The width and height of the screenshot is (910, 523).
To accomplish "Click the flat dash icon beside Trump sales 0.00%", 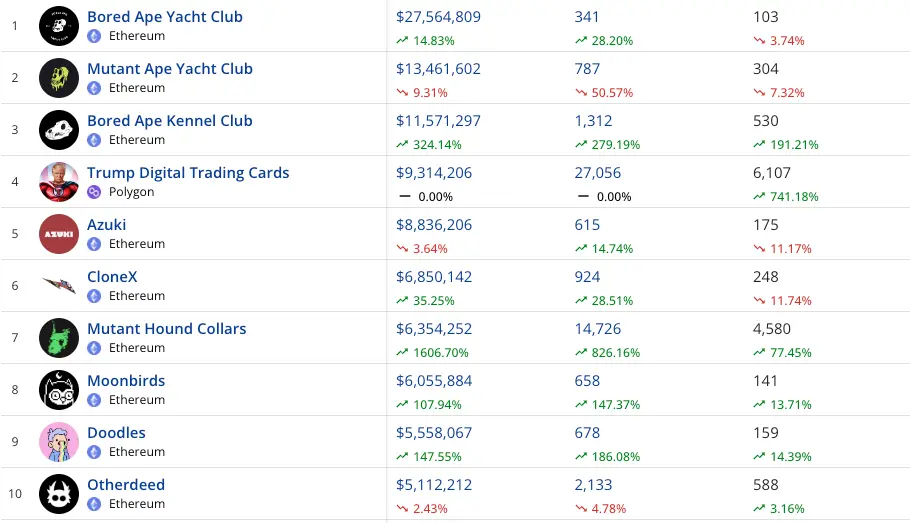I will click(x=405, y=196).
